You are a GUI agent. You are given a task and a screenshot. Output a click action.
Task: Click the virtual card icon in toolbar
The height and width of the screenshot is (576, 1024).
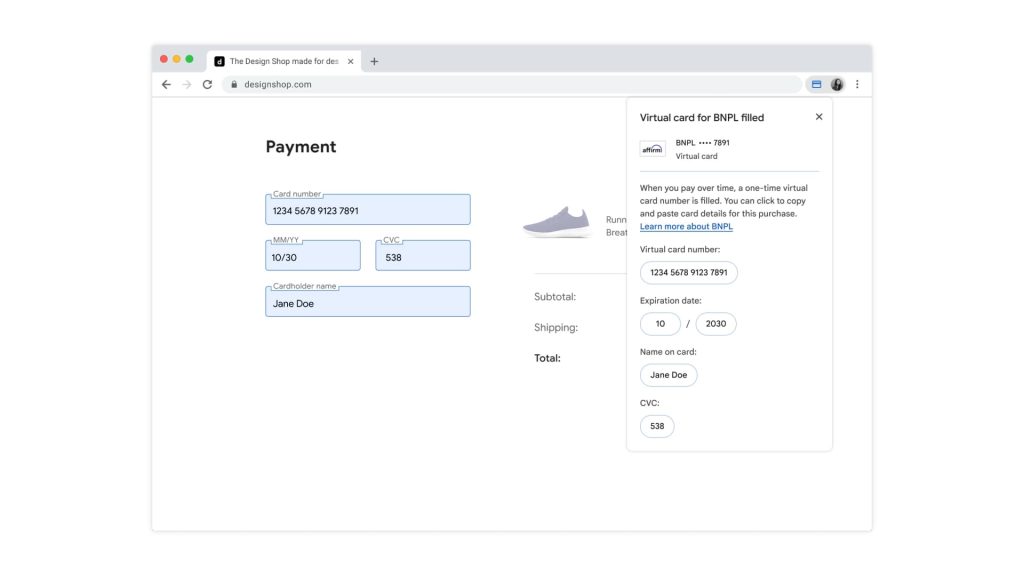tap(816, 85)
